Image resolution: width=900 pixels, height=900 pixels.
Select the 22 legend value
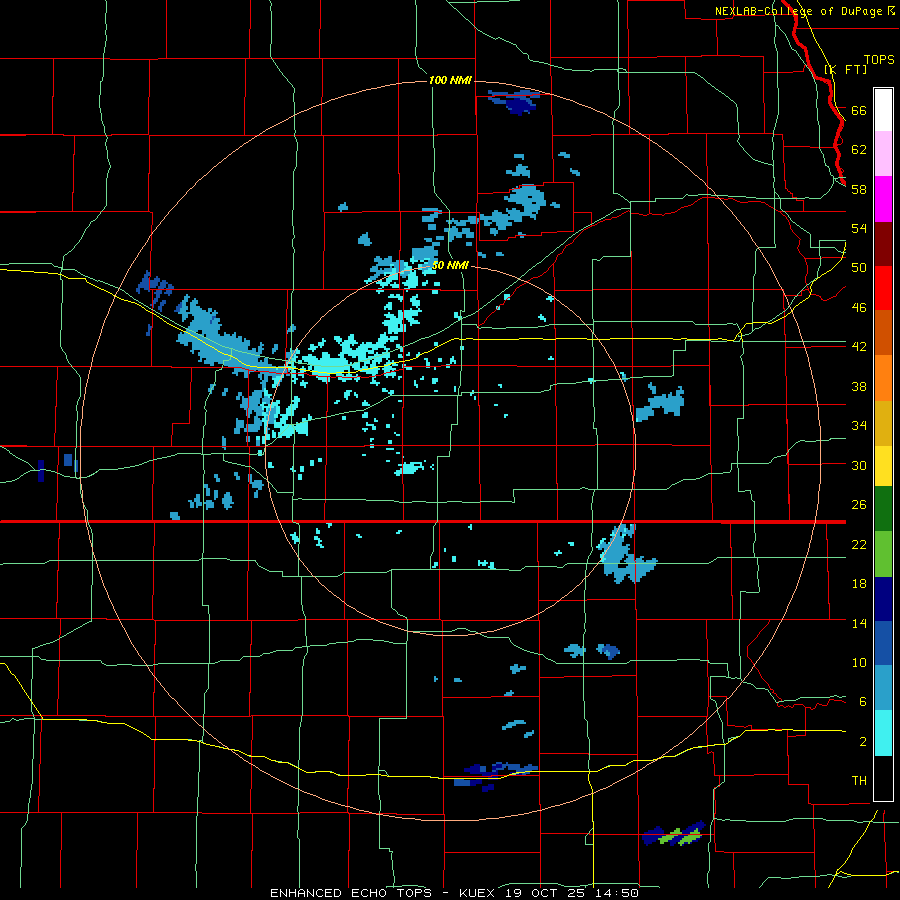point(859,544)
